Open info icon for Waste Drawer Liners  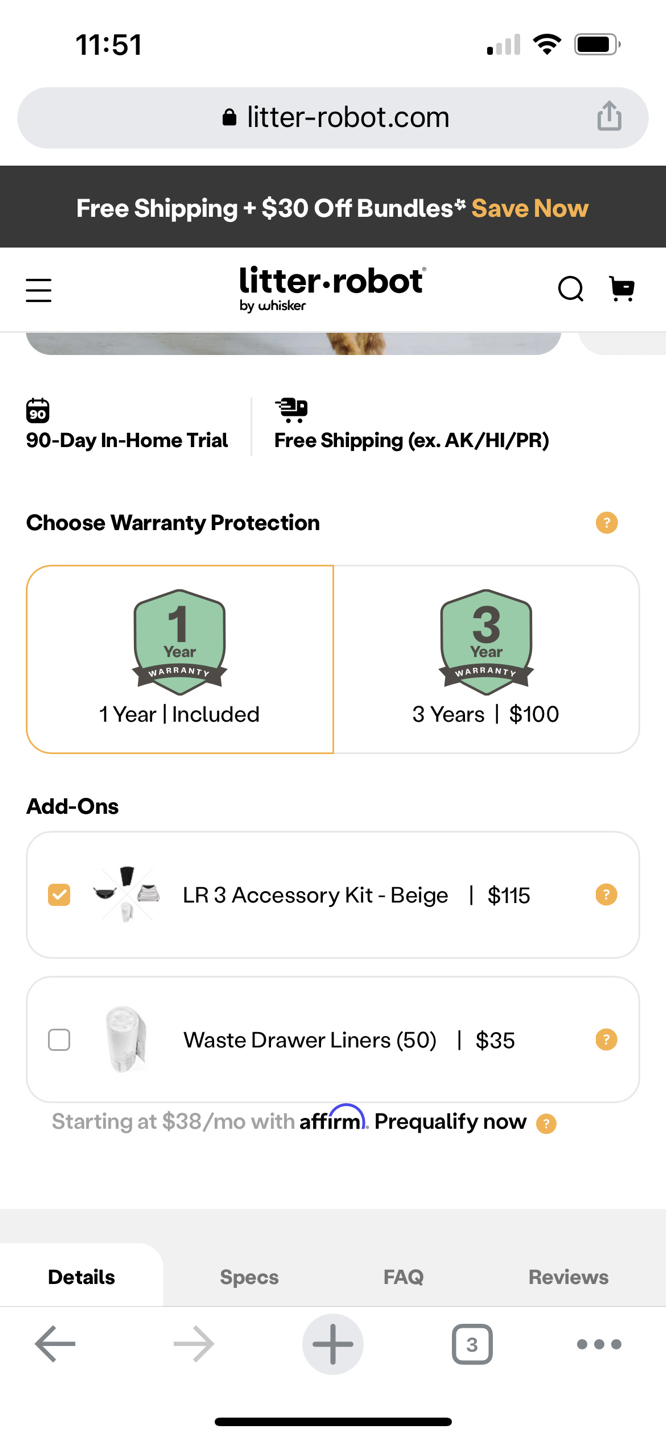point(606,1040)
